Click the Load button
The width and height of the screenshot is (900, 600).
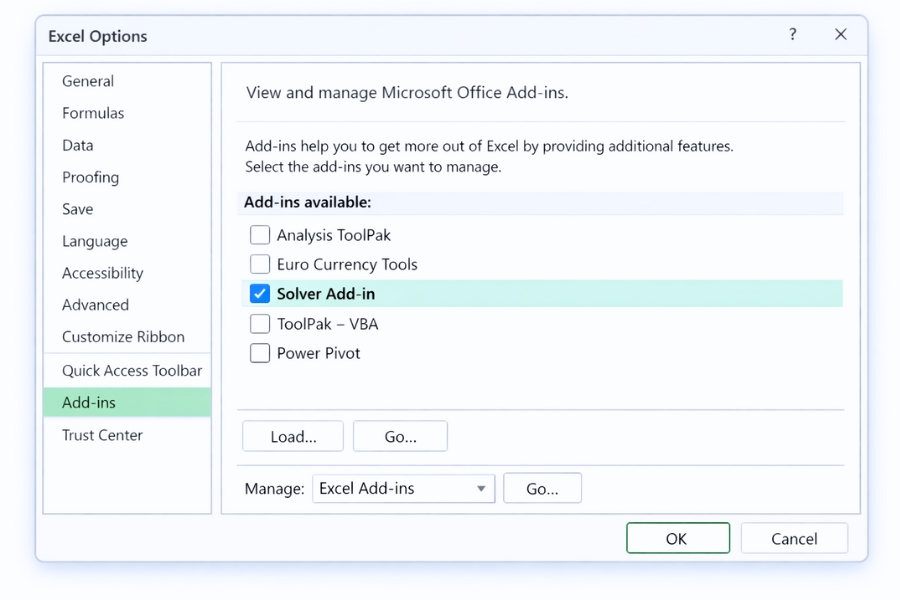point(292,436)
